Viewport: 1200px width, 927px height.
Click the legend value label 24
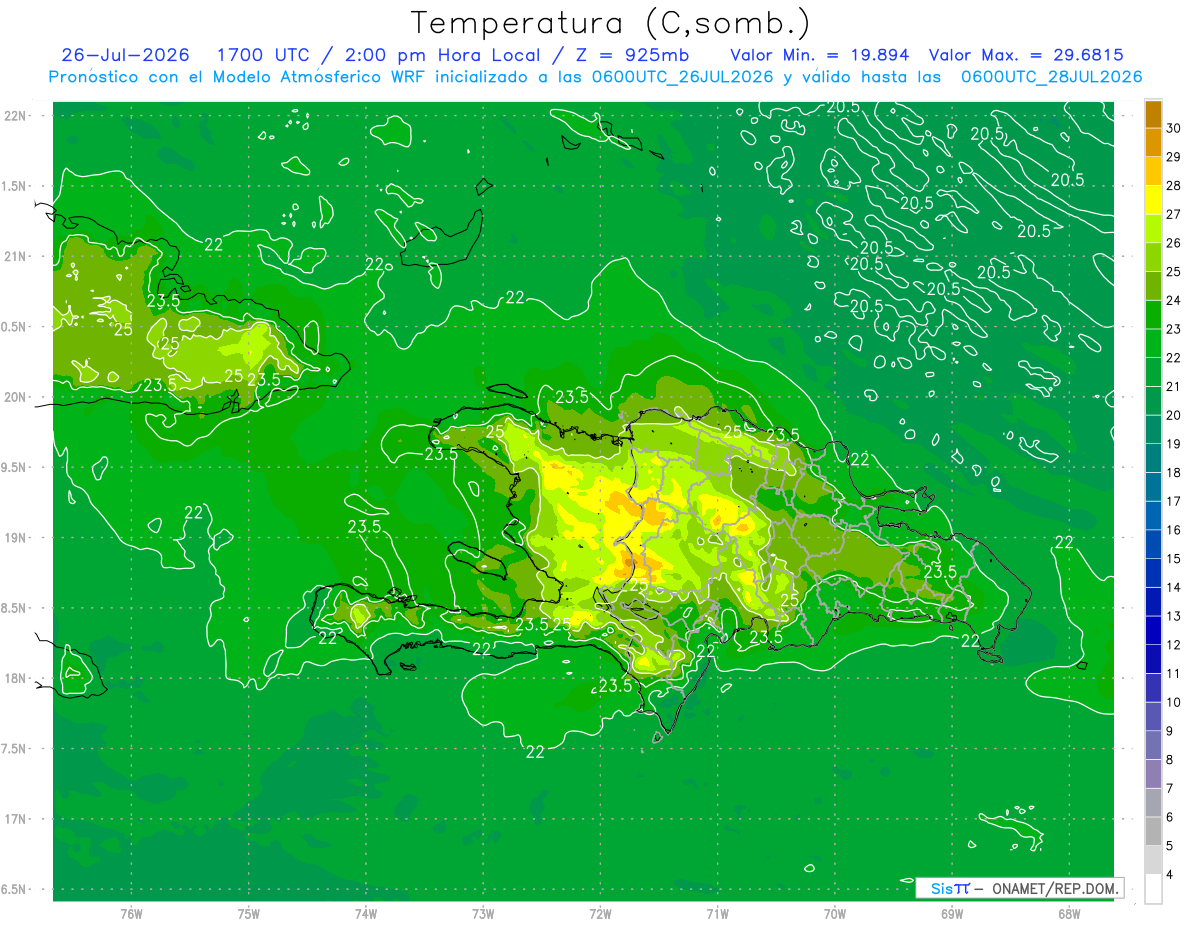[x=1174, y=301]
